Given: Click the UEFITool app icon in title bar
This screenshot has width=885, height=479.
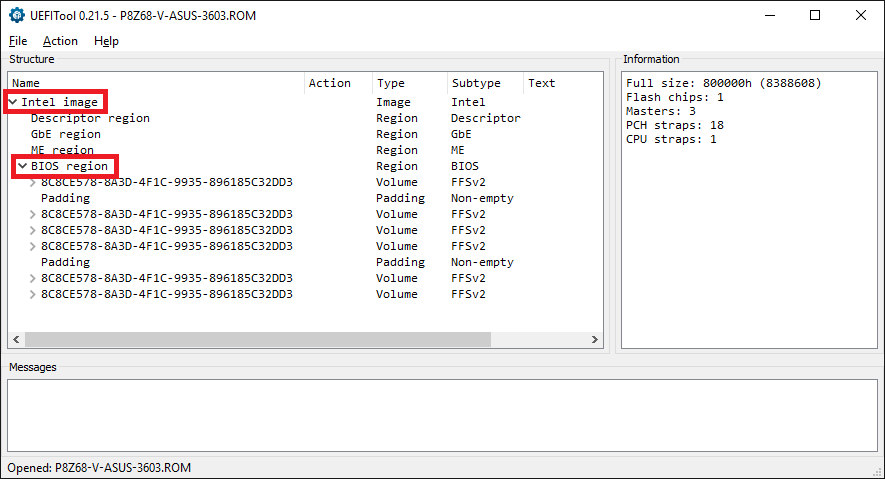Looking at the screenshot, I should (x=16, y=15).
